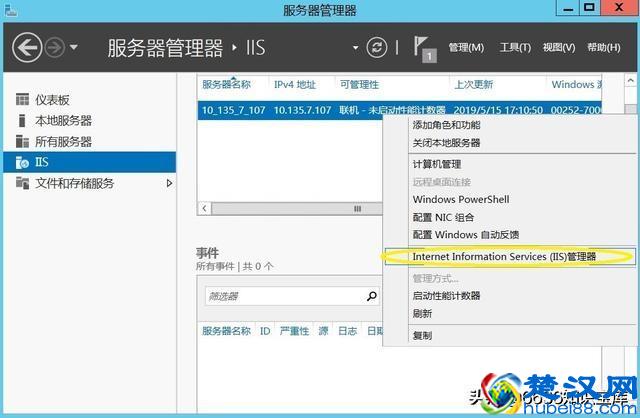The width and height of the screenshot is (640, 418).
Task: Open the navigation history dropdown arrow
Action: (74, 47)
